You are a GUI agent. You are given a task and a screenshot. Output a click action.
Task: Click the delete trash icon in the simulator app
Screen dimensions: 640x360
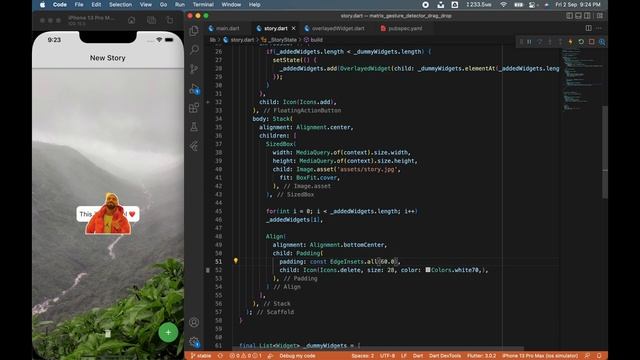(108, 333)
